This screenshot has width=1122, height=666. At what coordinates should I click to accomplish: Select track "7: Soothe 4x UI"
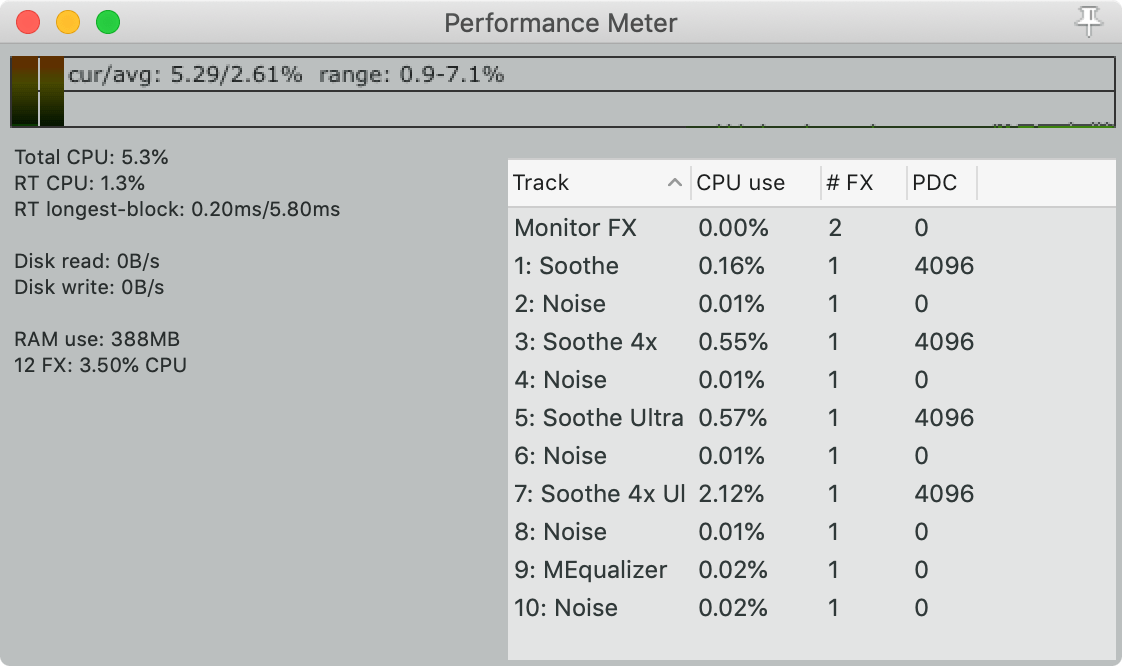(x=600, y=493)
